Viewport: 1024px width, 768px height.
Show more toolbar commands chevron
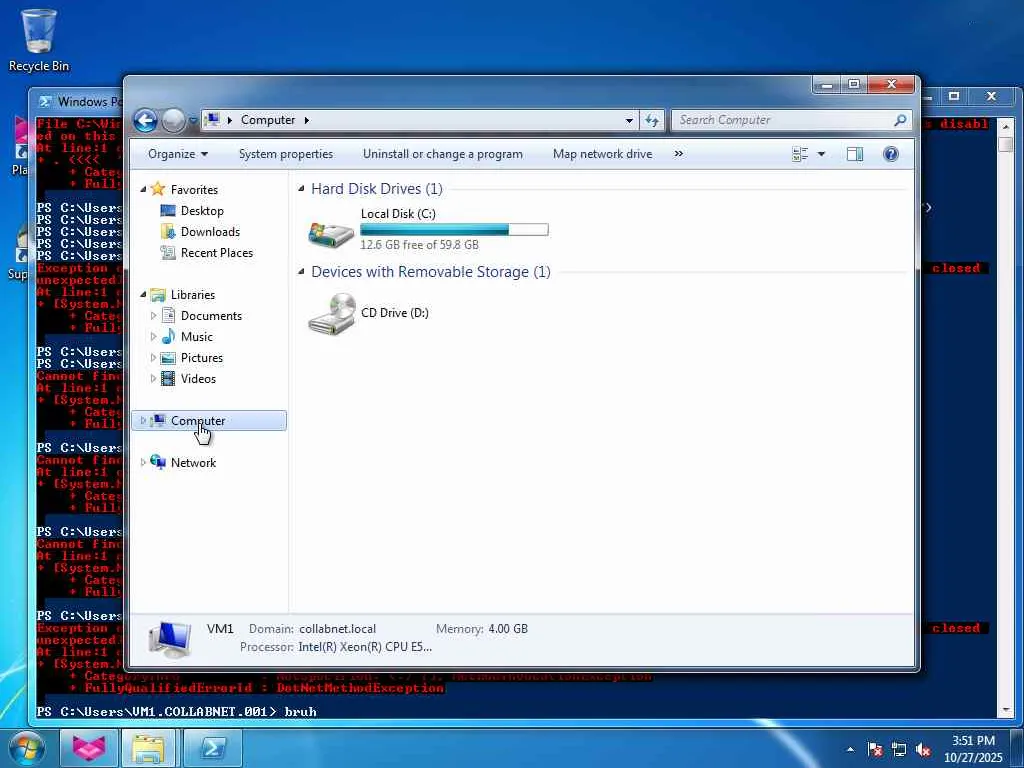(679, 154)
